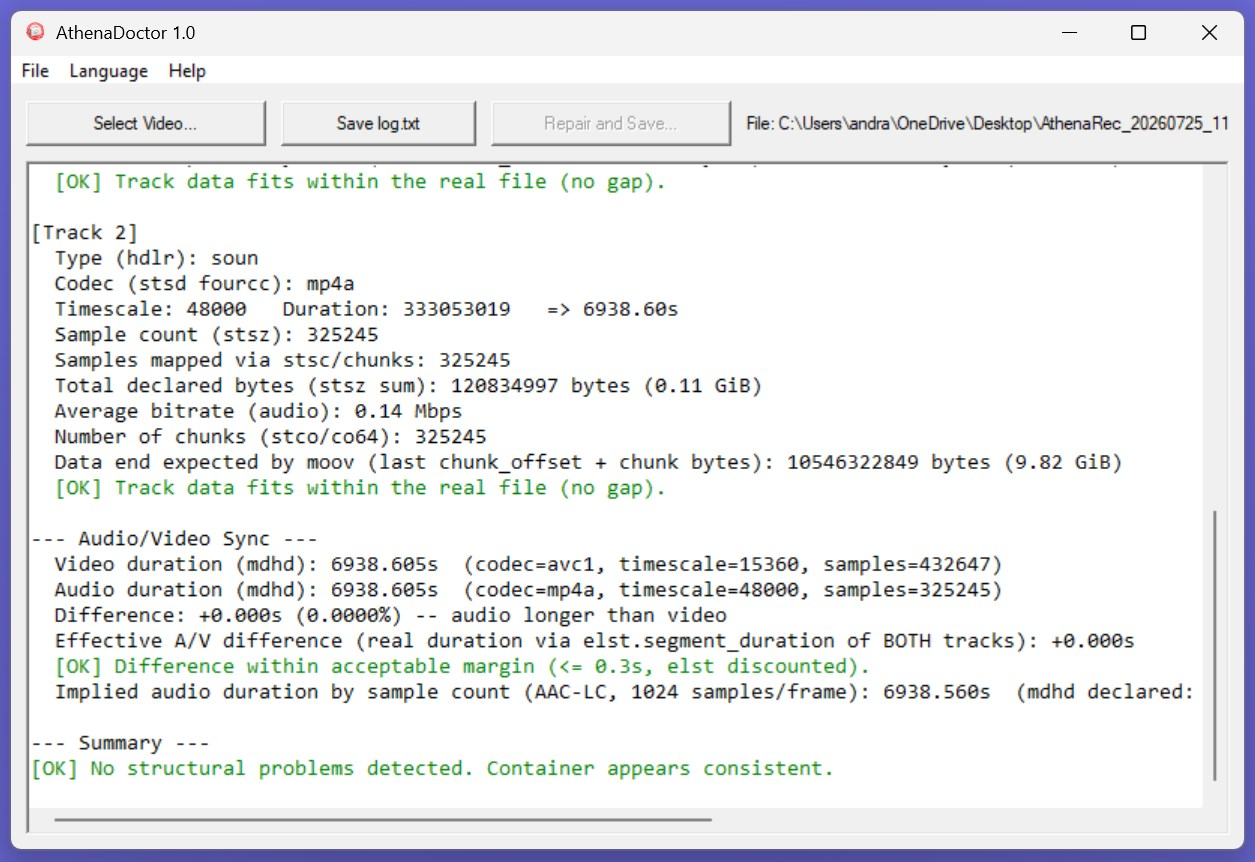Viewport: 1255px width, 862px height.
Task: Open the Help menu
Action: tap(187, 71)
